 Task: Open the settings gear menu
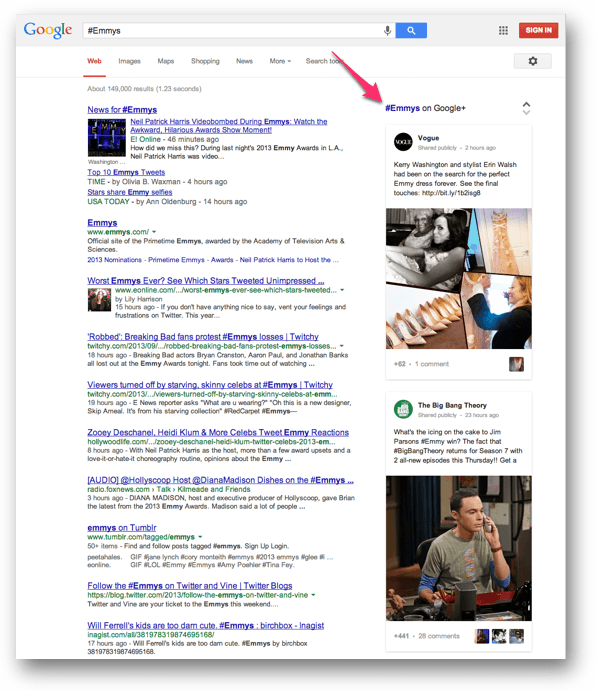click(533, 61)
